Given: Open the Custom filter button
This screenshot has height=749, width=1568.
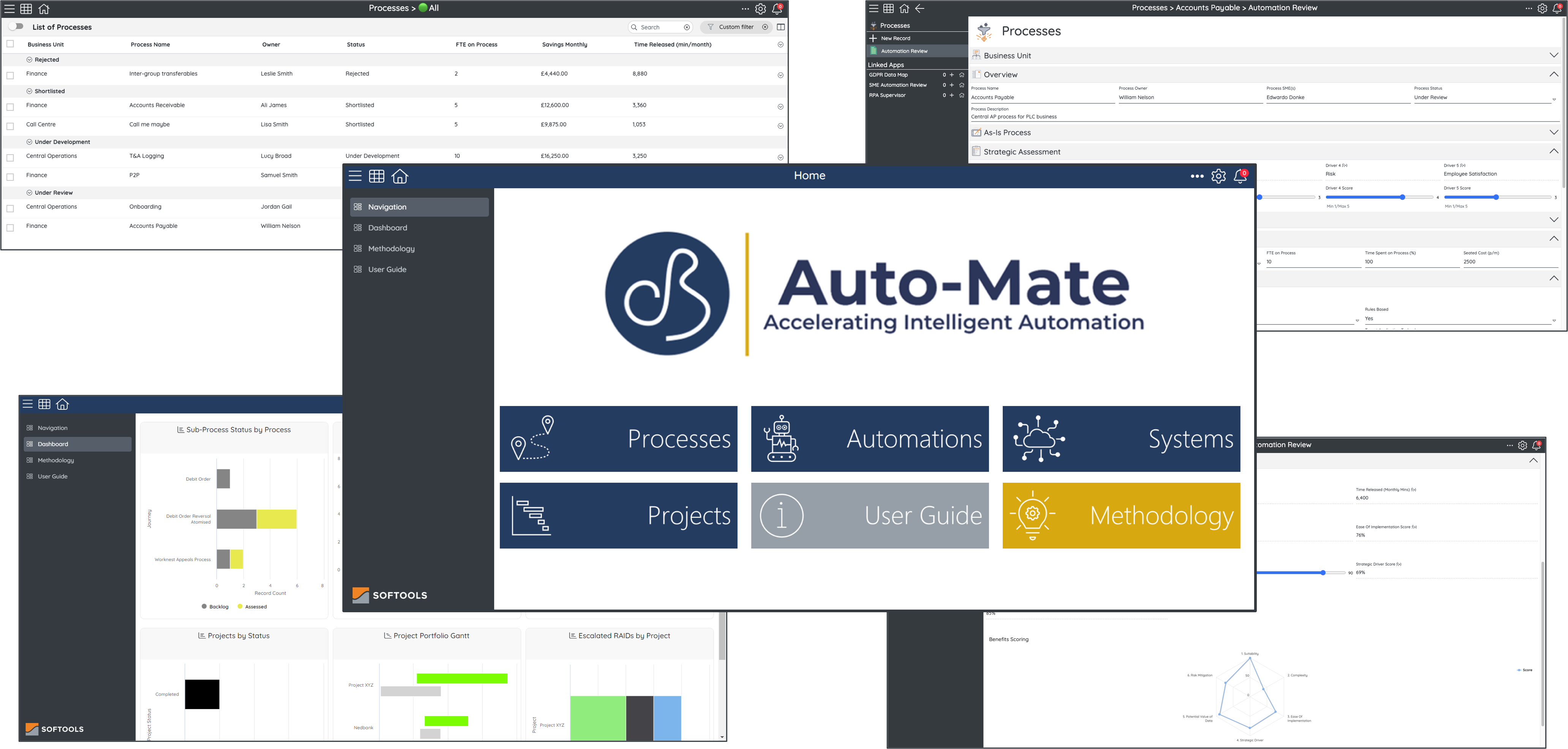Looking at the screenshot, I should [736, 27].
